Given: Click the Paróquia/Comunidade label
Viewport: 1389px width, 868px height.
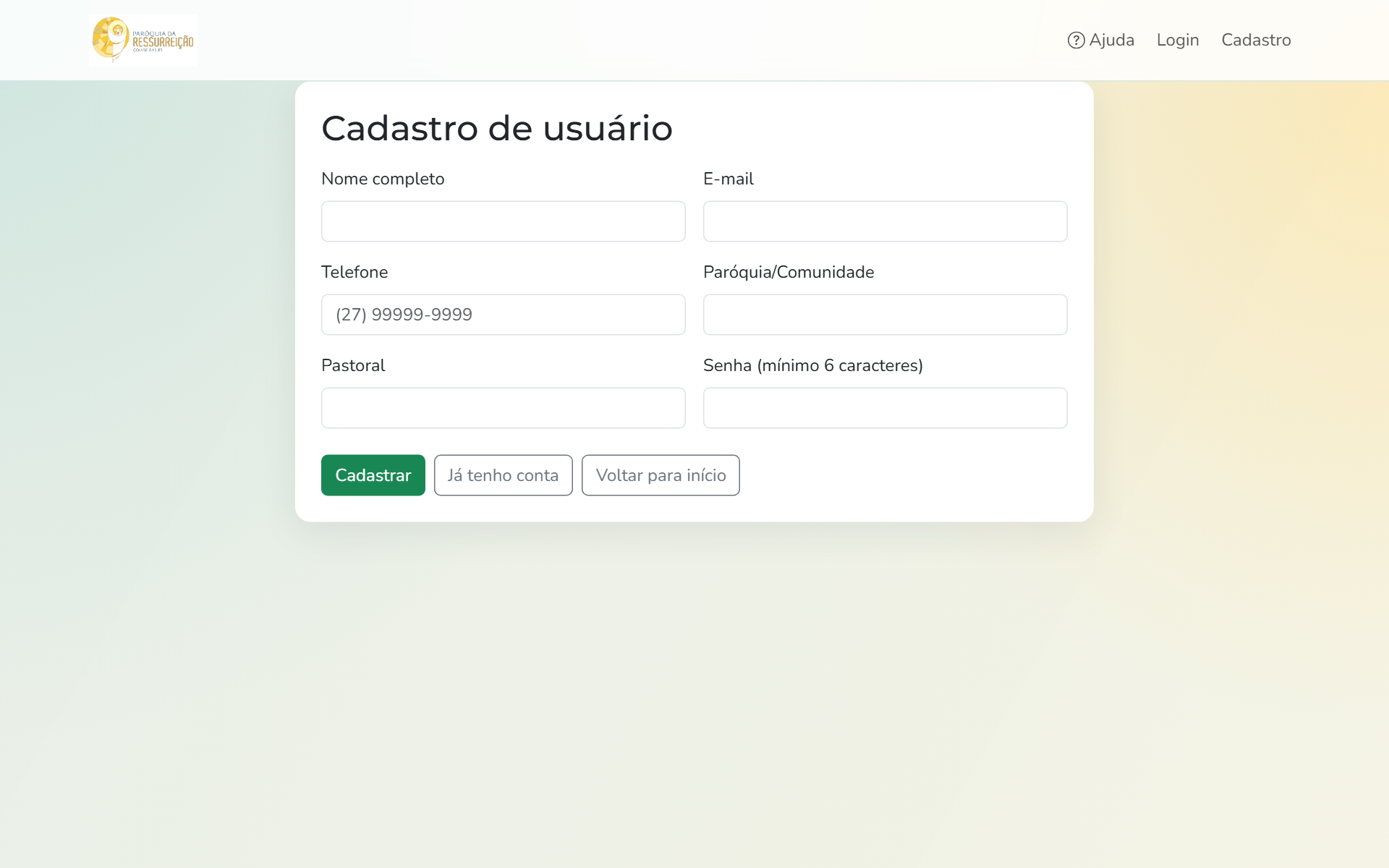Looking at the screenshot, I should 789,272.
